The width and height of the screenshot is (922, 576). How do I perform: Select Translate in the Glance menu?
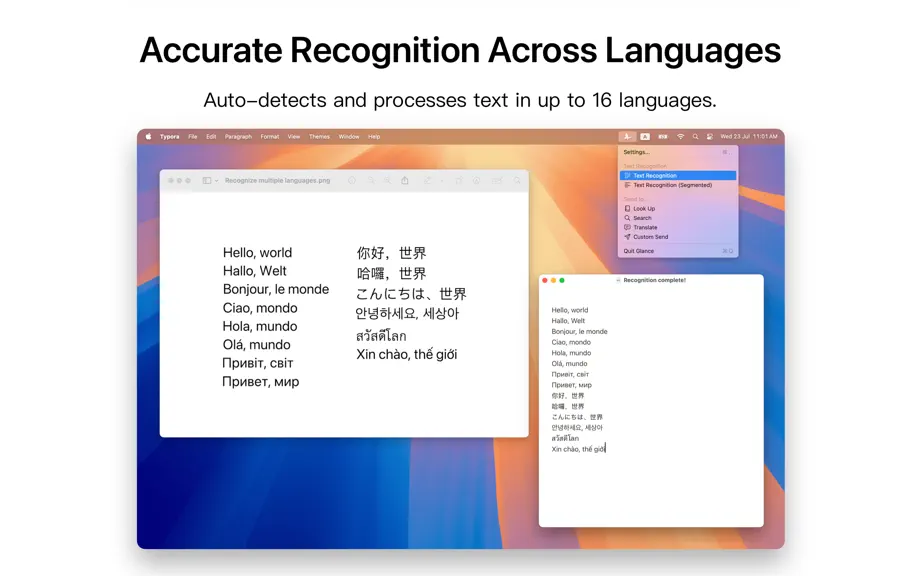pyautogui.click(x=677, y=227)
